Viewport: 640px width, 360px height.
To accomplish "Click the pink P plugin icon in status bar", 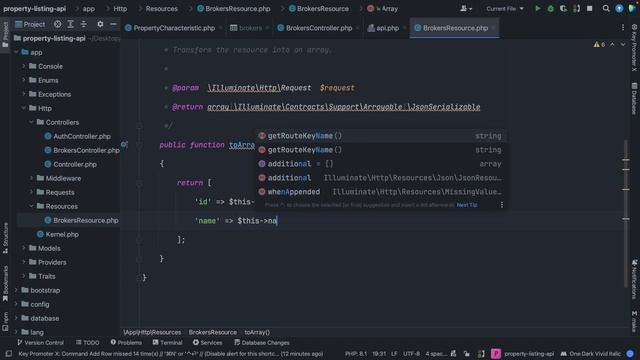I will tap(496, 354).
